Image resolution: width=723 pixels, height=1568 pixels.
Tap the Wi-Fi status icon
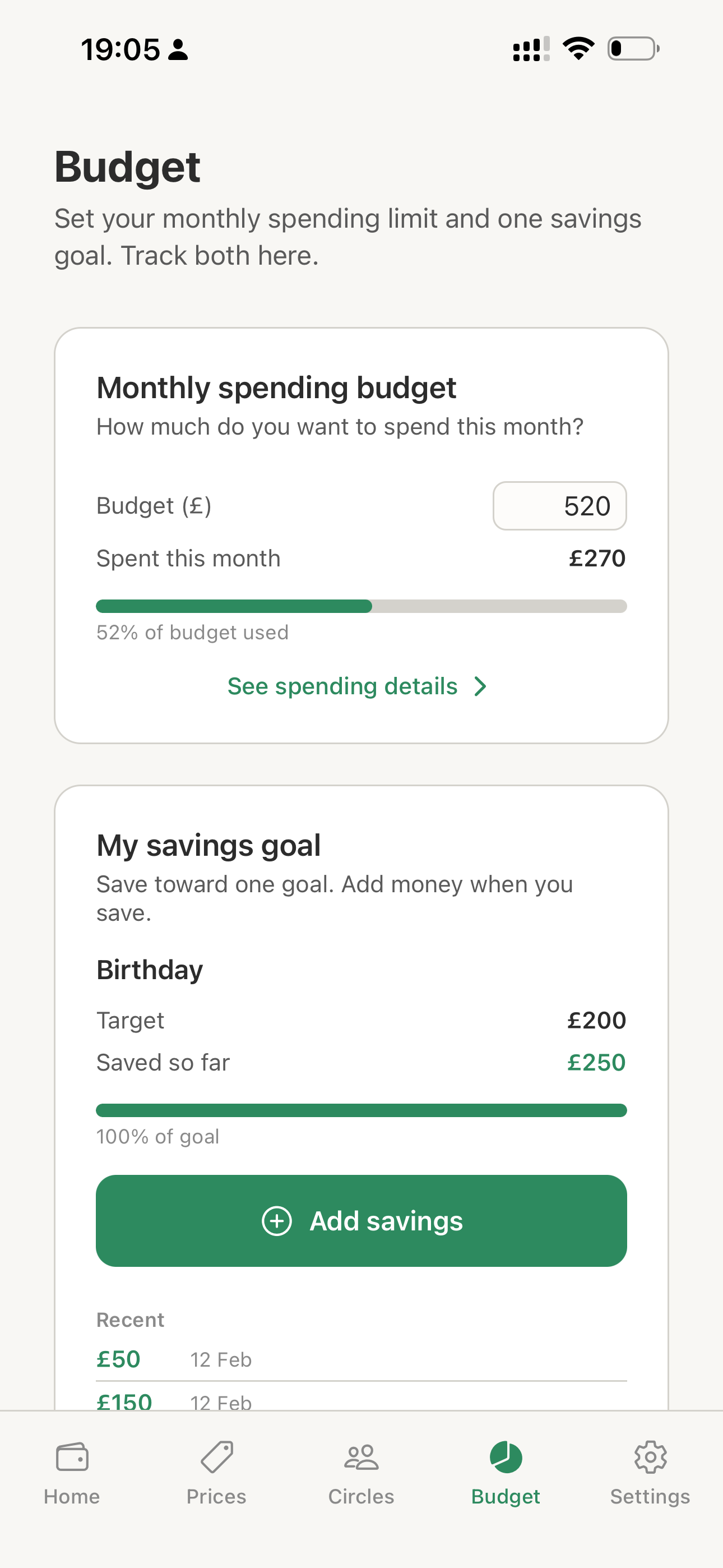[x=578, y=49]
